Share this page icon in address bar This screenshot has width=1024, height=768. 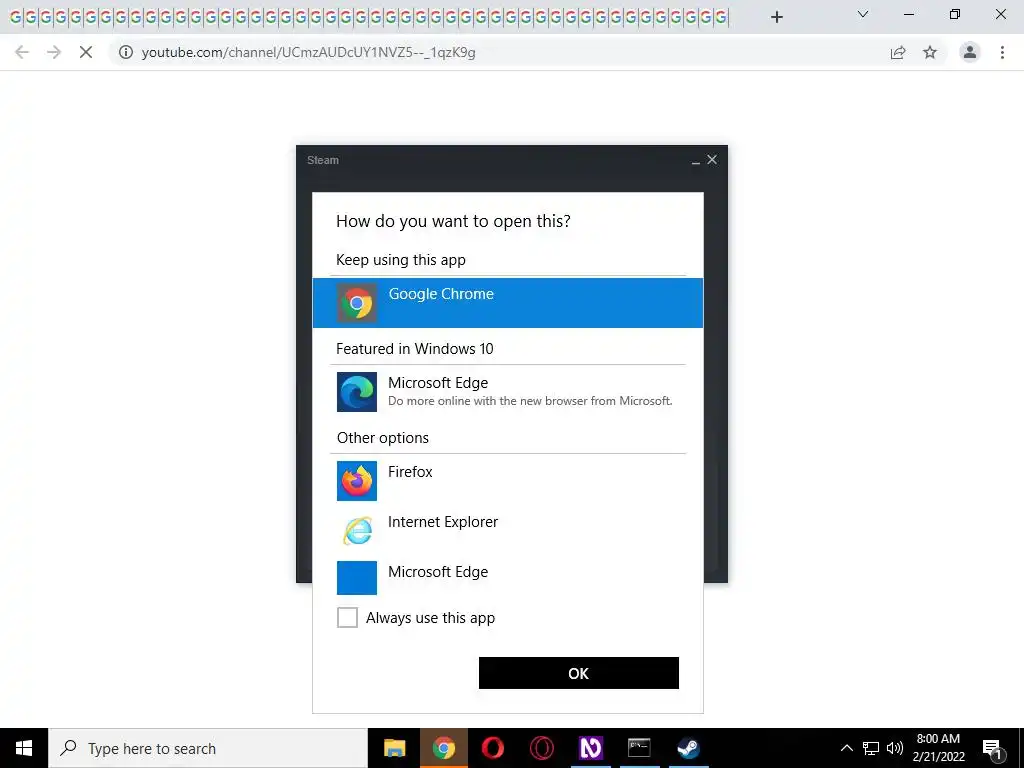click(898, 52)
